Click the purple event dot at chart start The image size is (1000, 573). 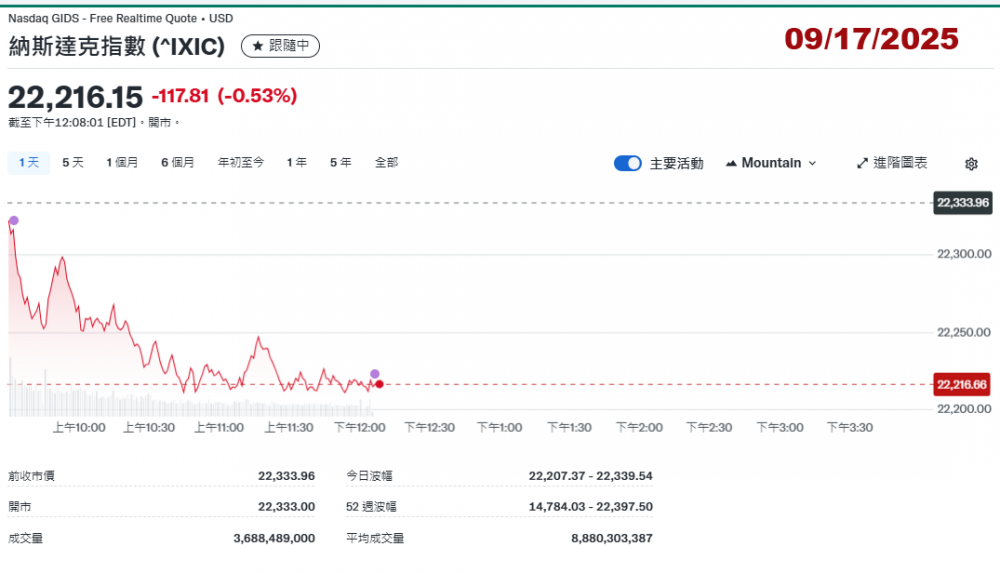(x=13, y=220)
